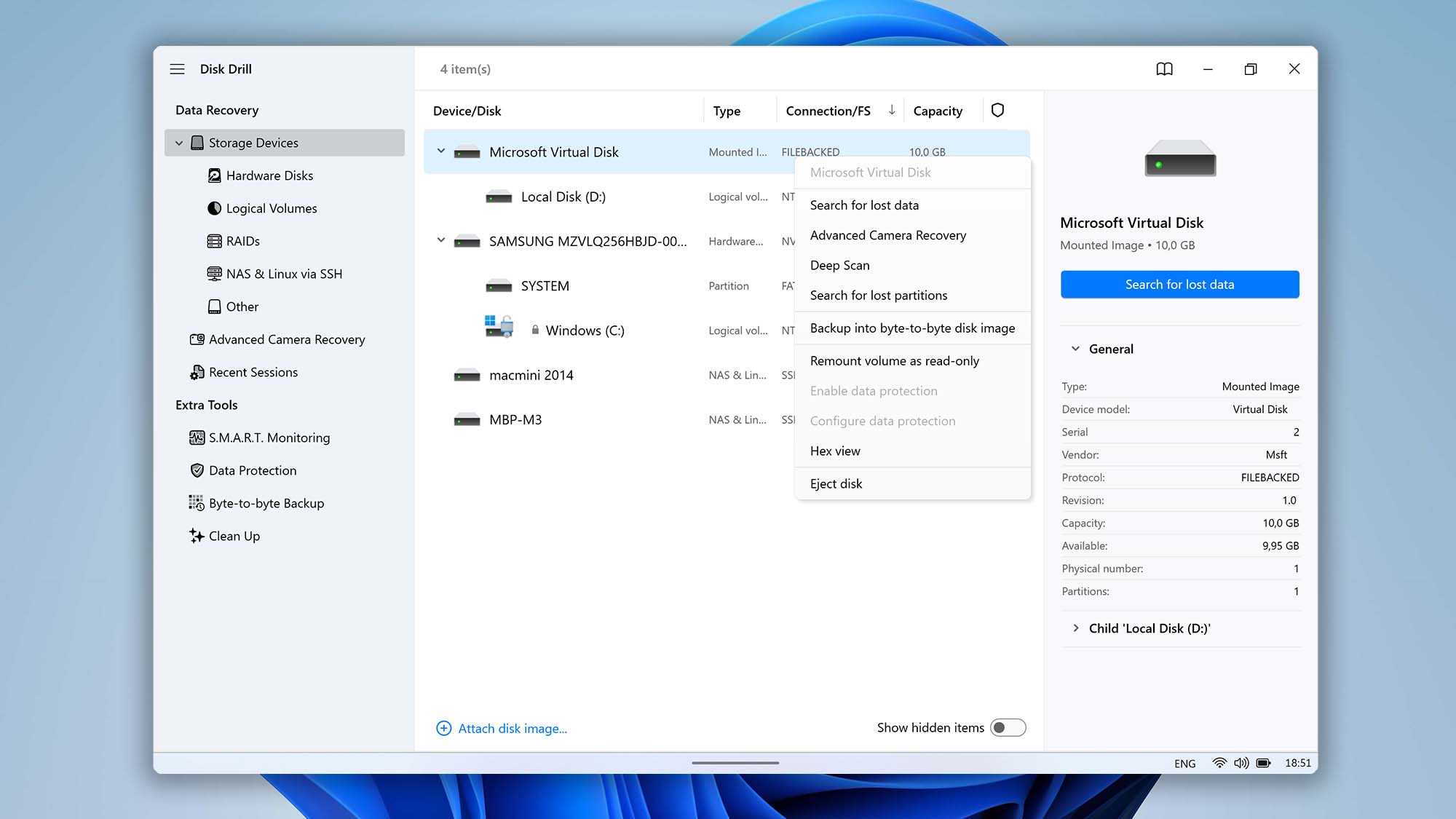Screen dimensions: 1456x819
Task: Click the RAIDs icon in sidebar
Action: click(x=215, y=241)
